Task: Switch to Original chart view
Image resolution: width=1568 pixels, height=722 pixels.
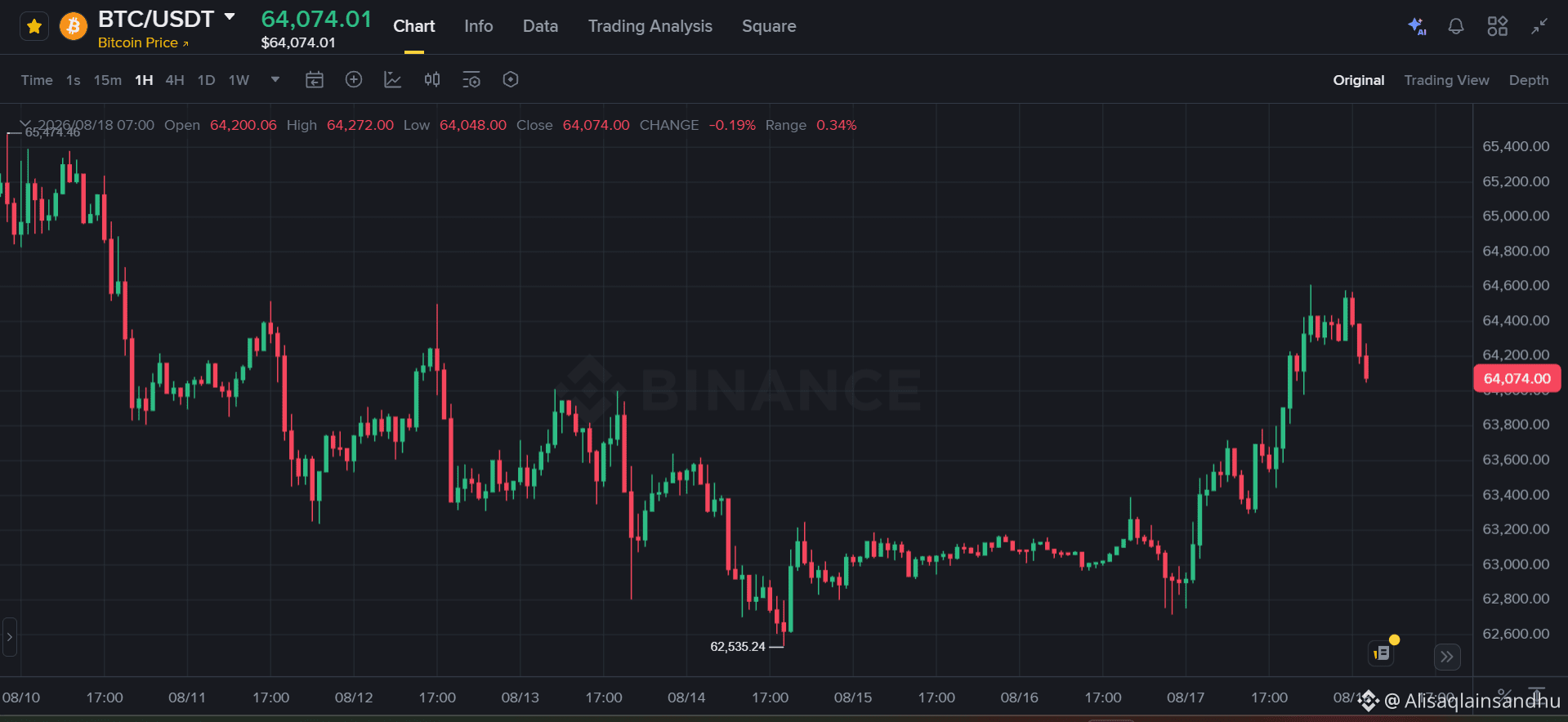Action: [x=1358, y=80]
